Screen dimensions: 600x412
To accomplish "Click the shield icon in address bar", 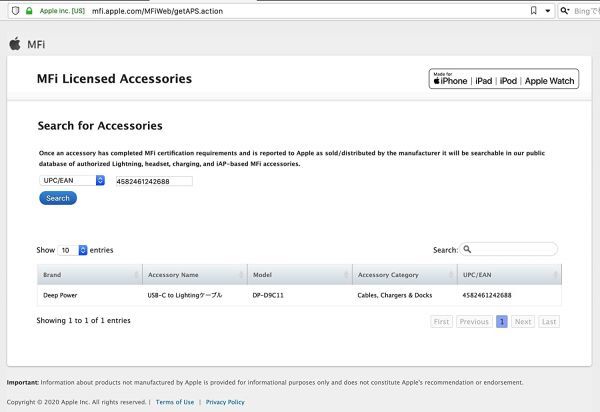I will [15, 10].
